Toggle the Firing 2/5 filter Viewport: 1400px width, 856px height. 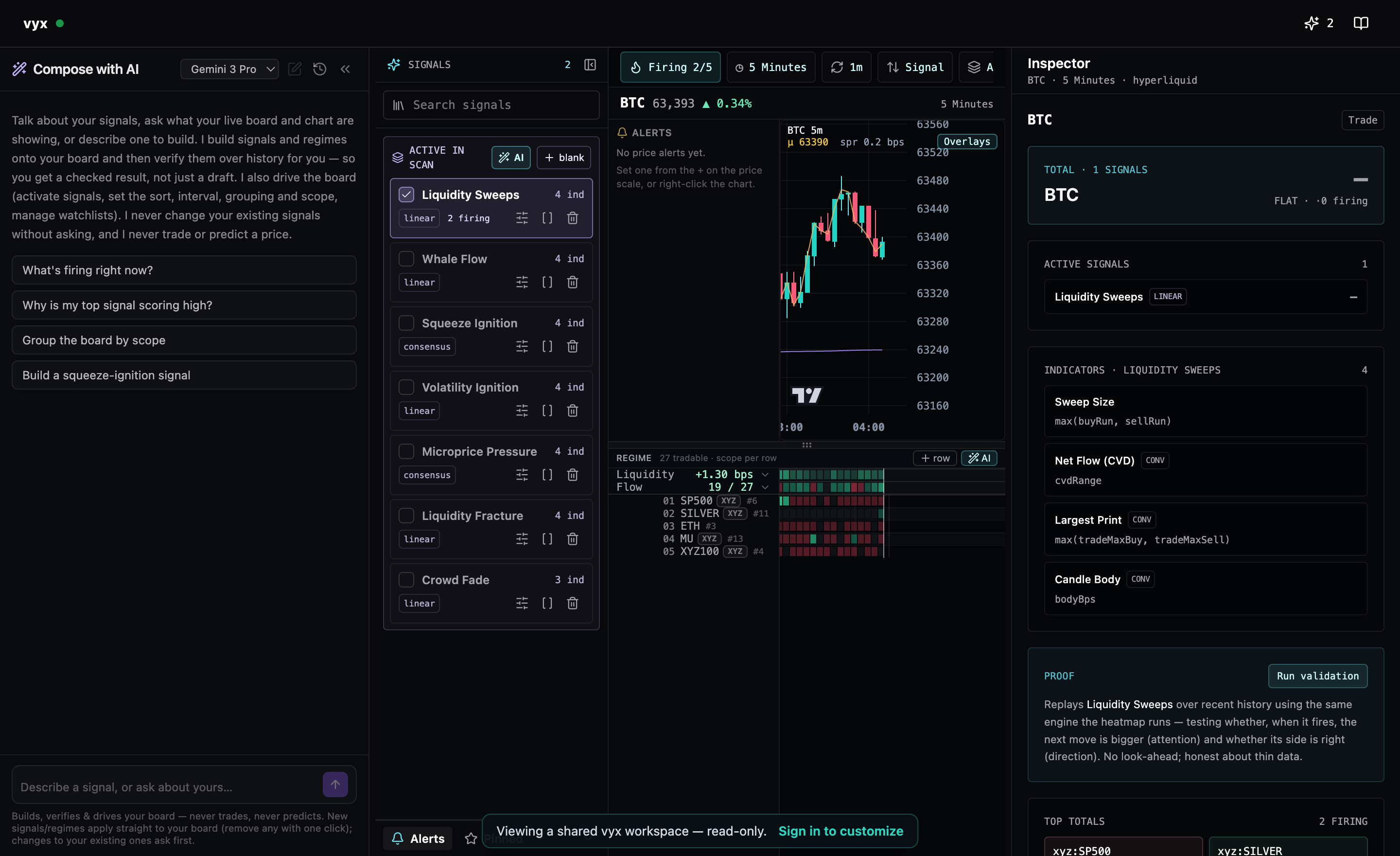[x=670, y=67]
